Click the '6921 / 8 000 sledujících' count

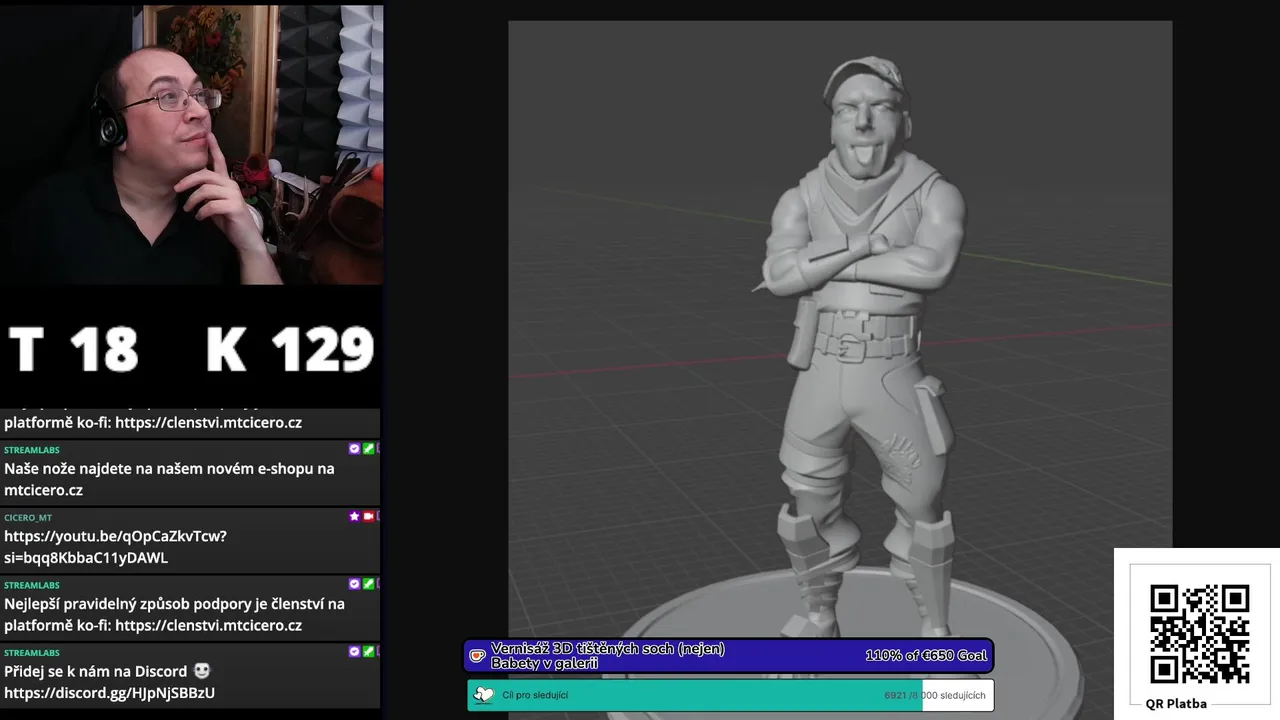(935, 695)
